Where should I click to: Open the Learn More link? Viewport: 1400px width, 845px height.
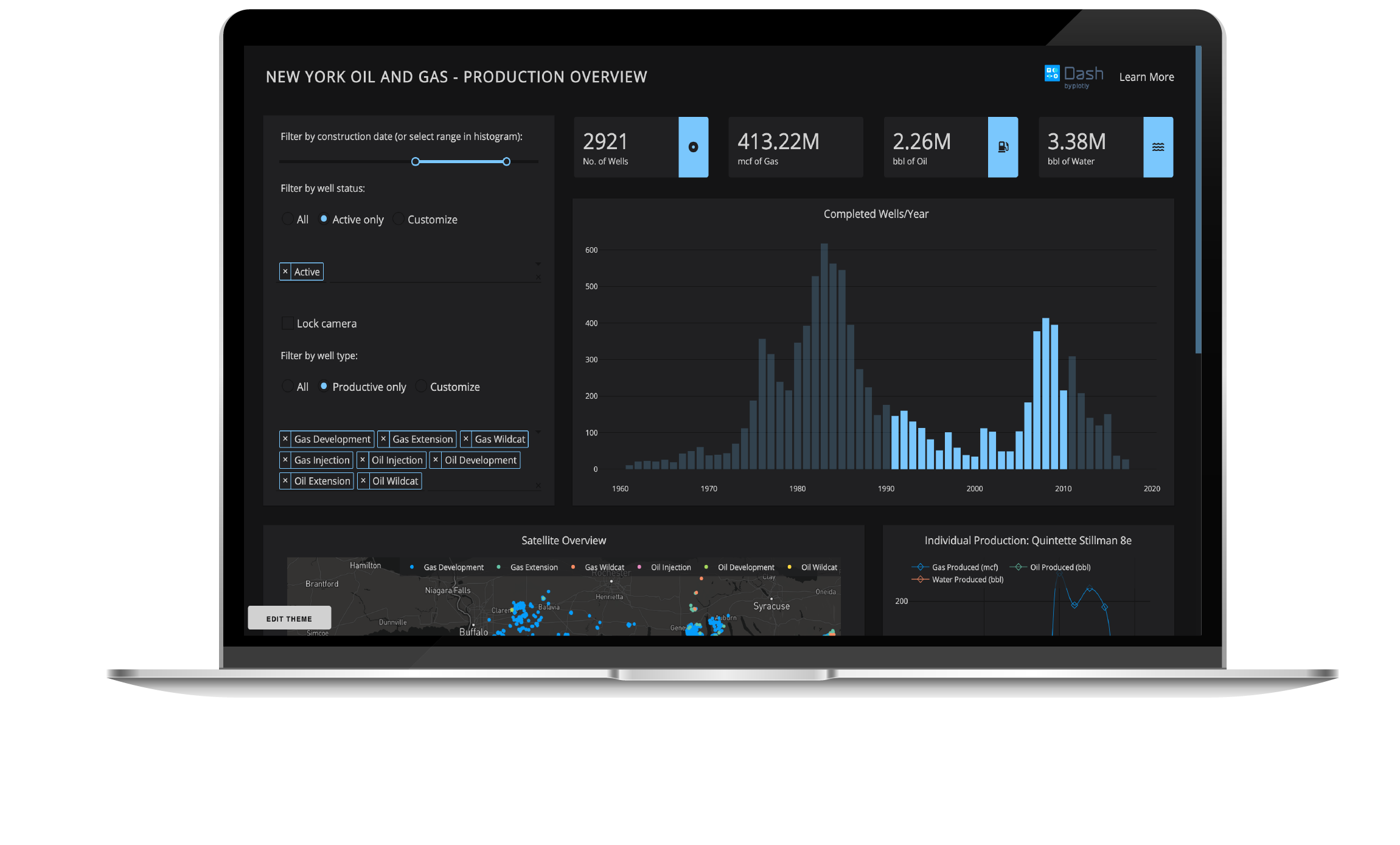click(x=1146, y=77)
